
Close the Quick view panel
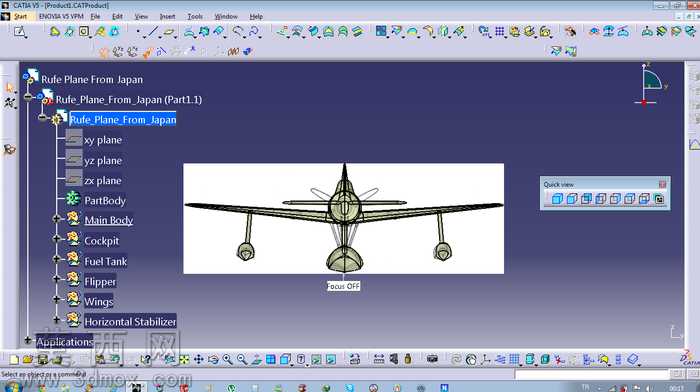[x=662, y=184]
